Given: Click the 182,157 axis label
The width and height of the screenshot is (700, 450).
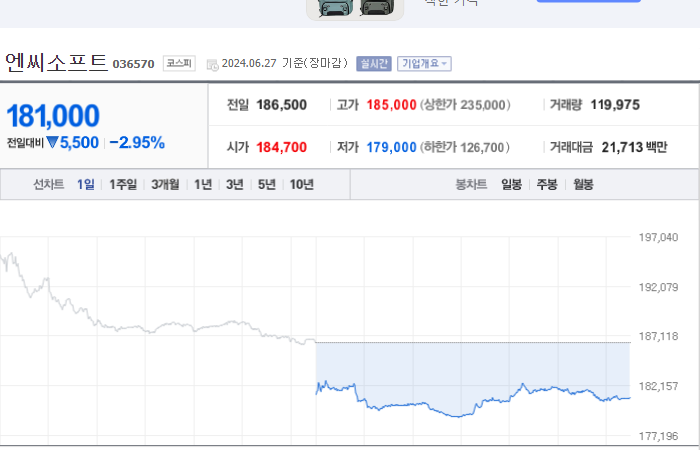Looking at the screenshot, I should 658,386.
